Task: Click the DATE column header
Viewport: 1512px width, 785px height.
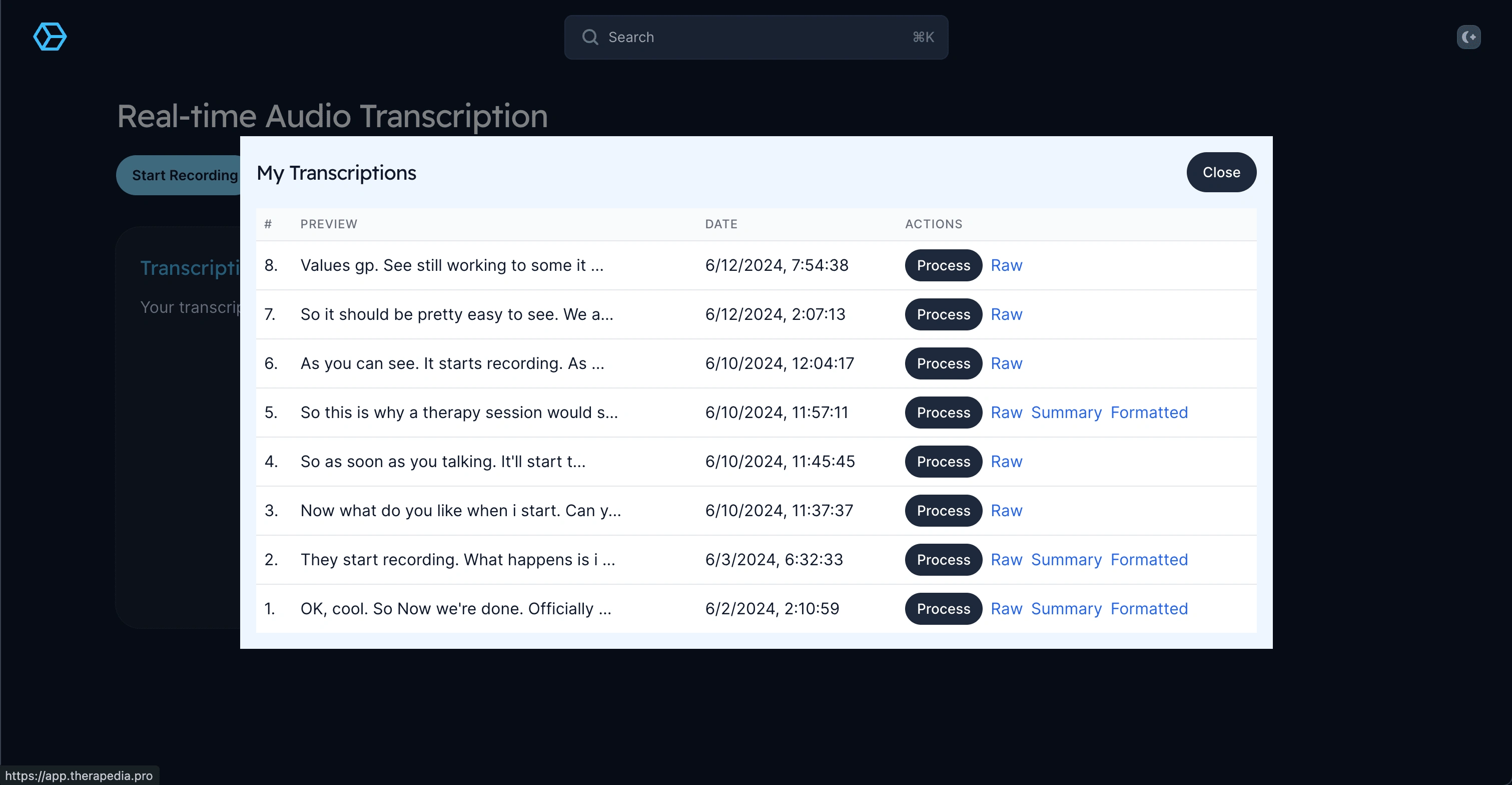Action: coord(721,224)
